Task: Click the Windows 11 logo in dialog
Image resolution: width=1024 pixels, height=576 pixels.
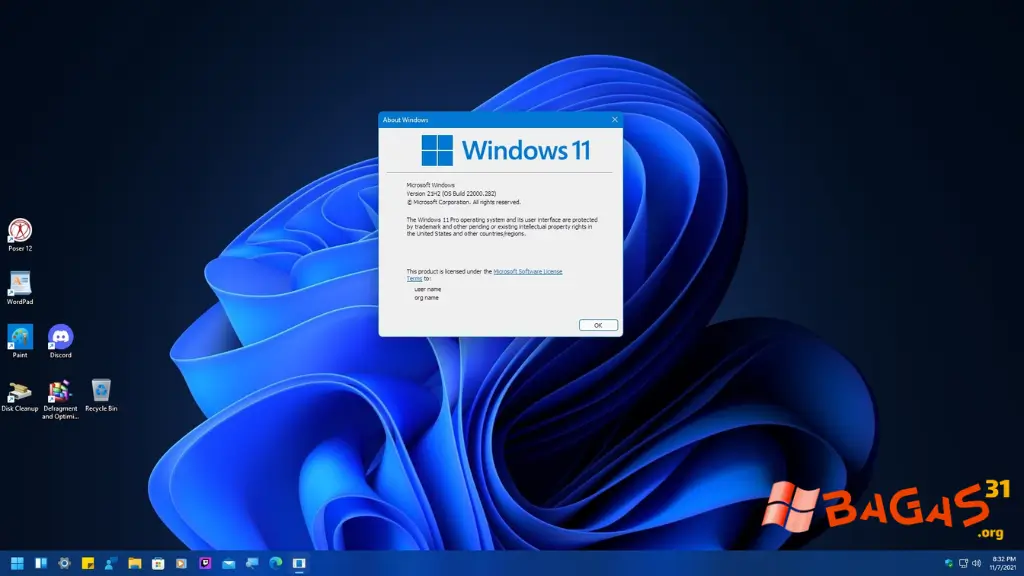Action: point(506,150)
